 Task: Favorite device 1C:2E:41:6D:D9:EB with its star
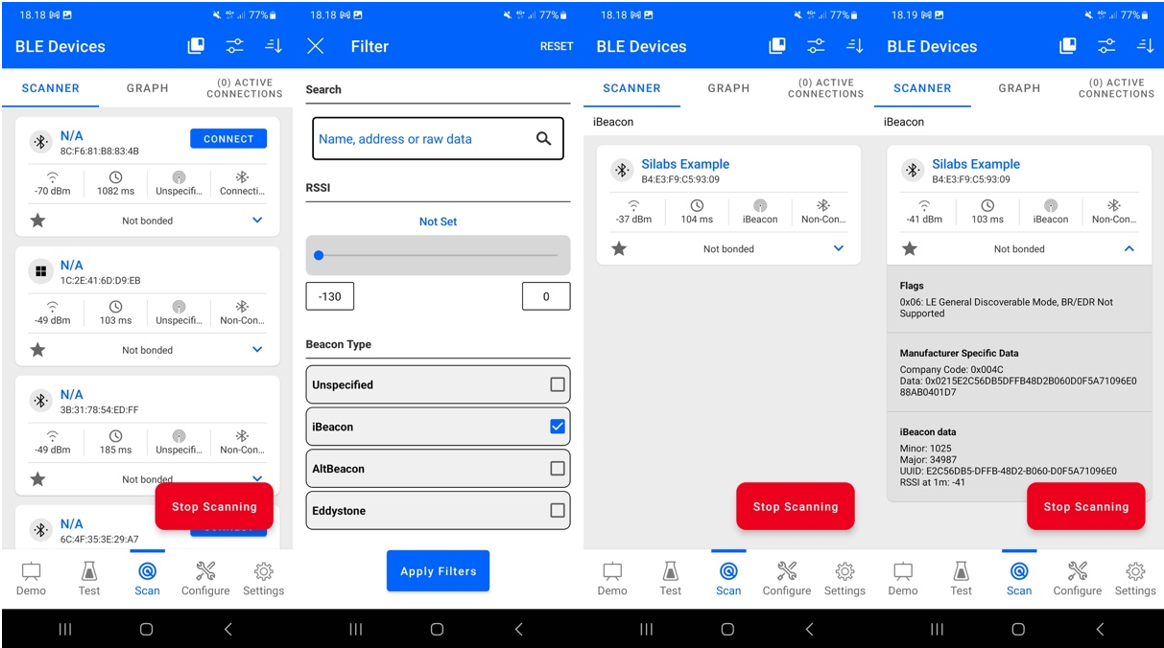(38, 350)
